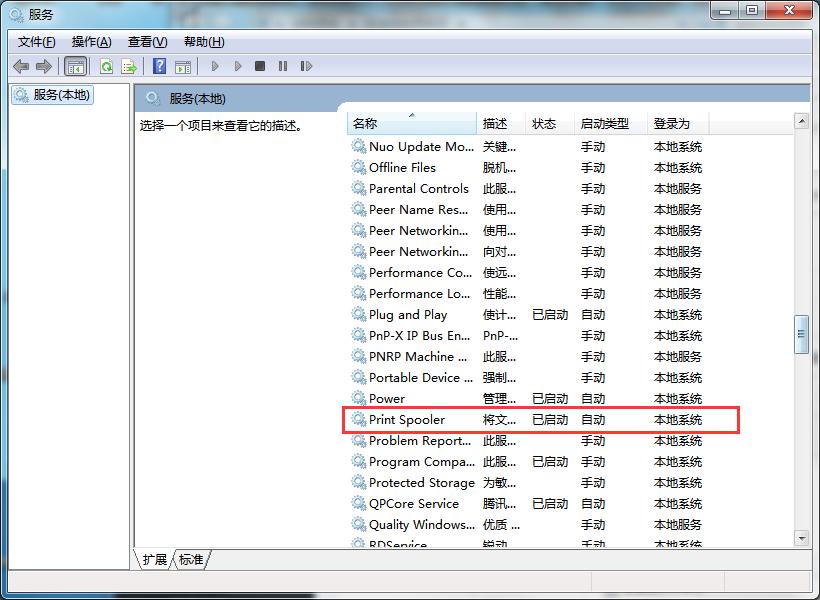
Task: Click the Restart Service icon
Action: click(x=306, y=66)
